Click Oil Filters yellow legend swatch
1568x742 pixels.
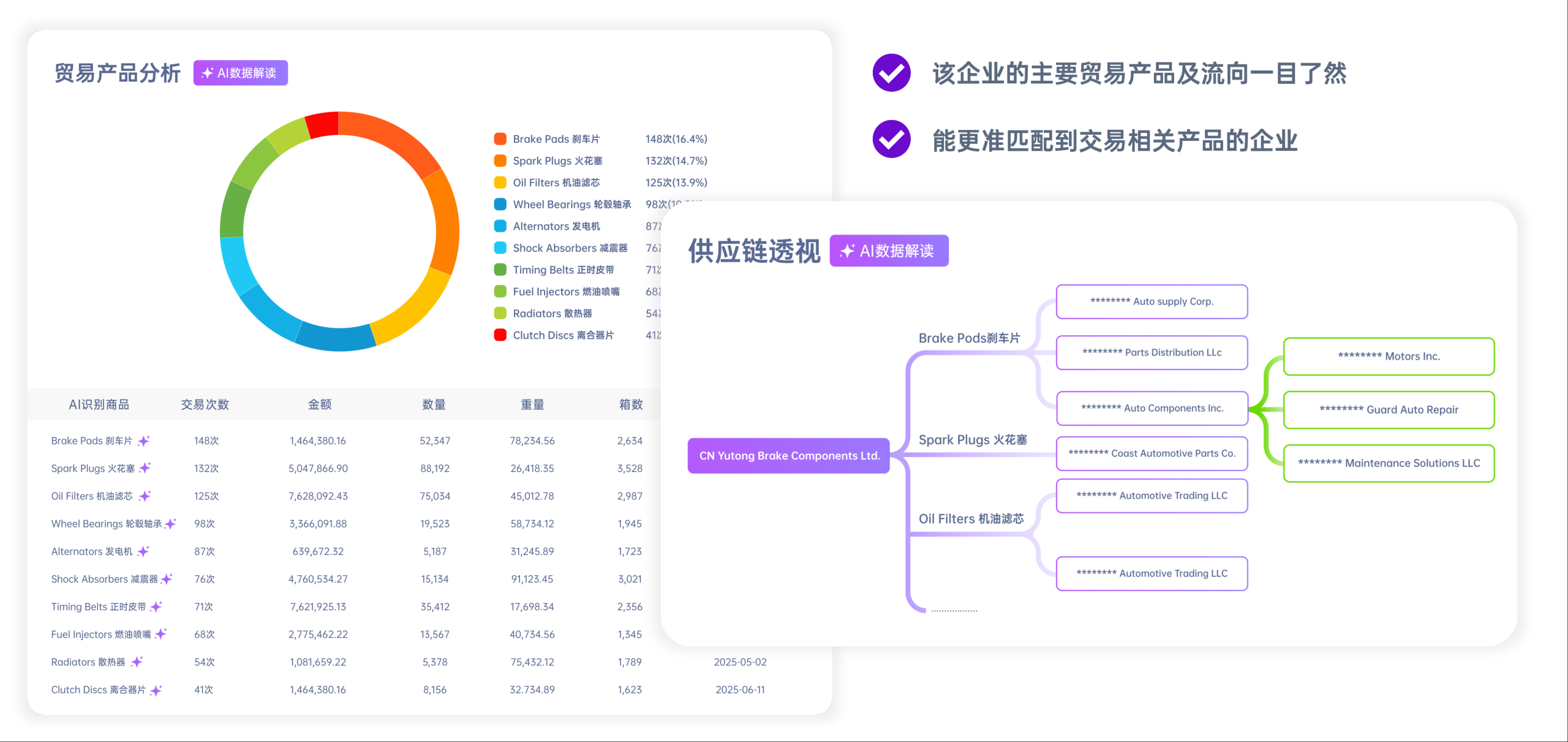(x=500, y=183)
